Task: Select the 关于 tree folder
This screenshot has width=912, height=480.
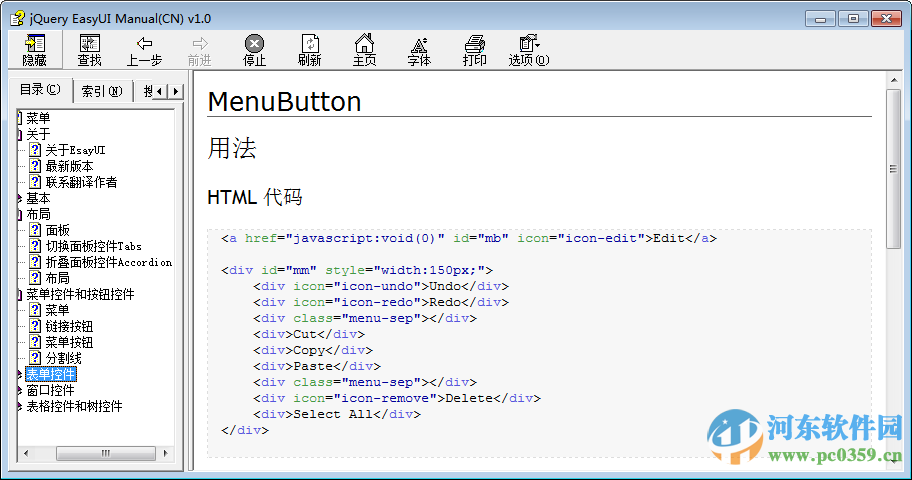Action: click(x=38, y=134)
